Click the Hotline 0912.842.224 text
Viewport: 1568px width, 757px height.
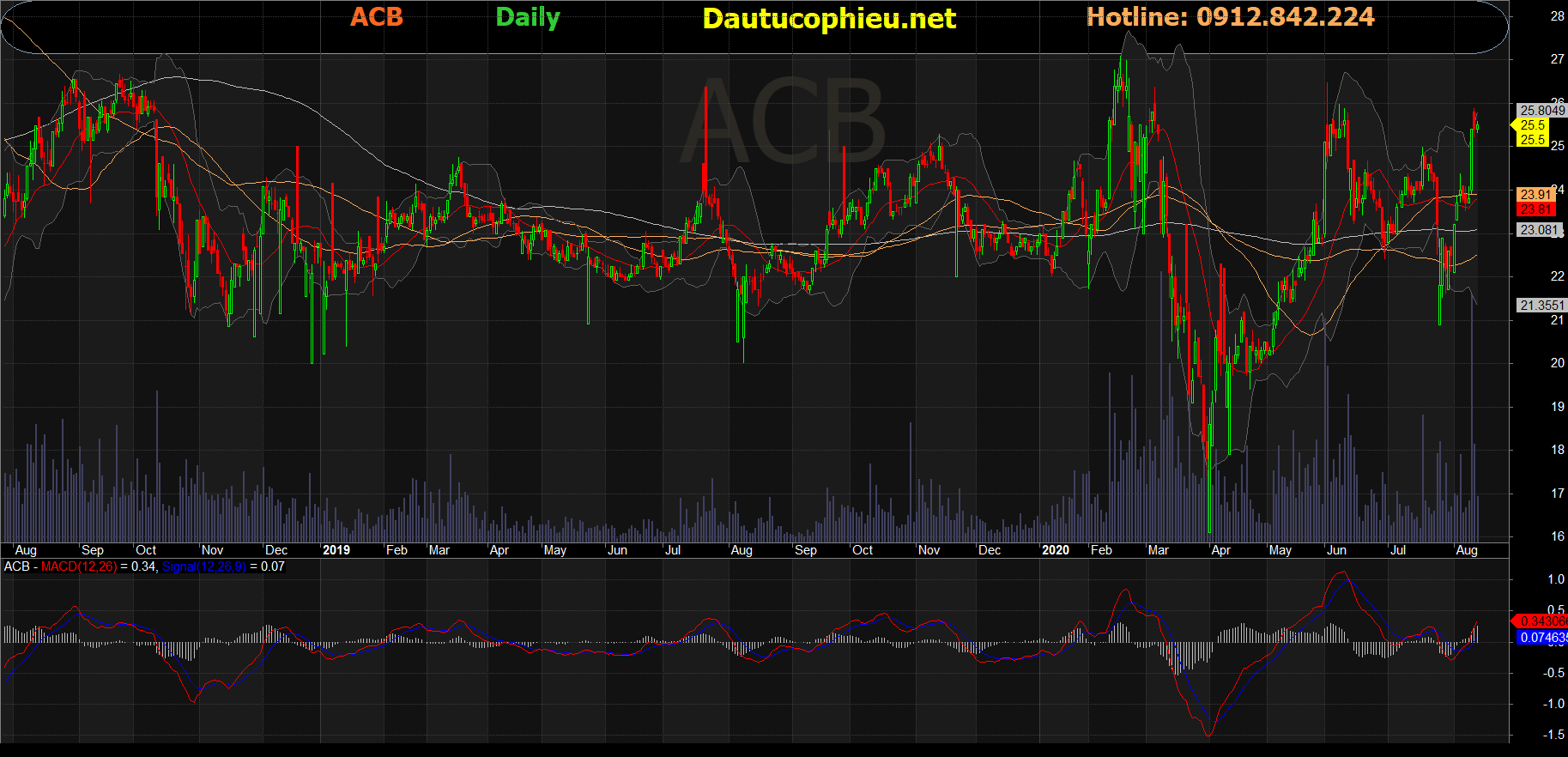pos(1230,17)
